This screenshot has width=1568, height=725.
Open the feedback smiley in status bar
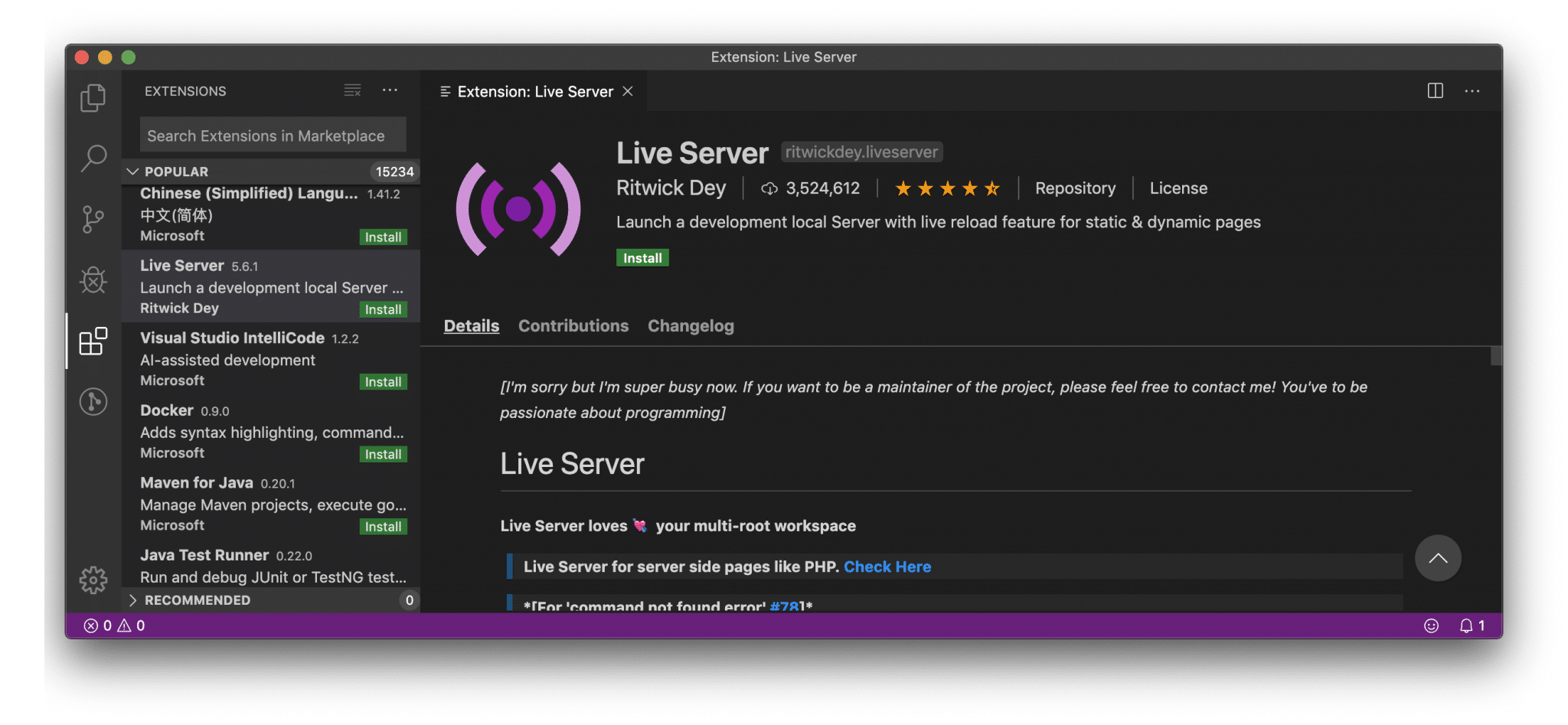tap(1431, 625)
